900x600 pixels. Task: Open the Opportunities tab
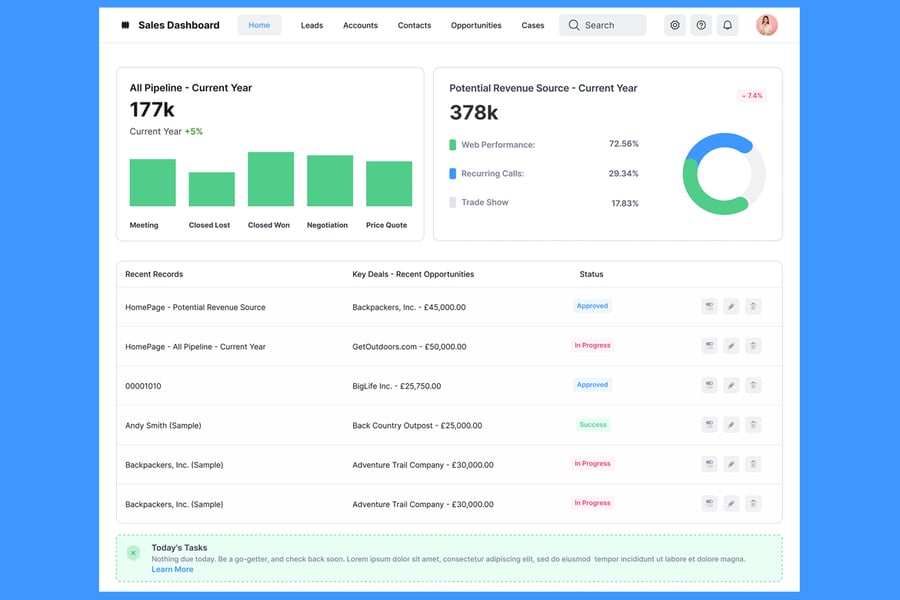click(x=476, y=25)
